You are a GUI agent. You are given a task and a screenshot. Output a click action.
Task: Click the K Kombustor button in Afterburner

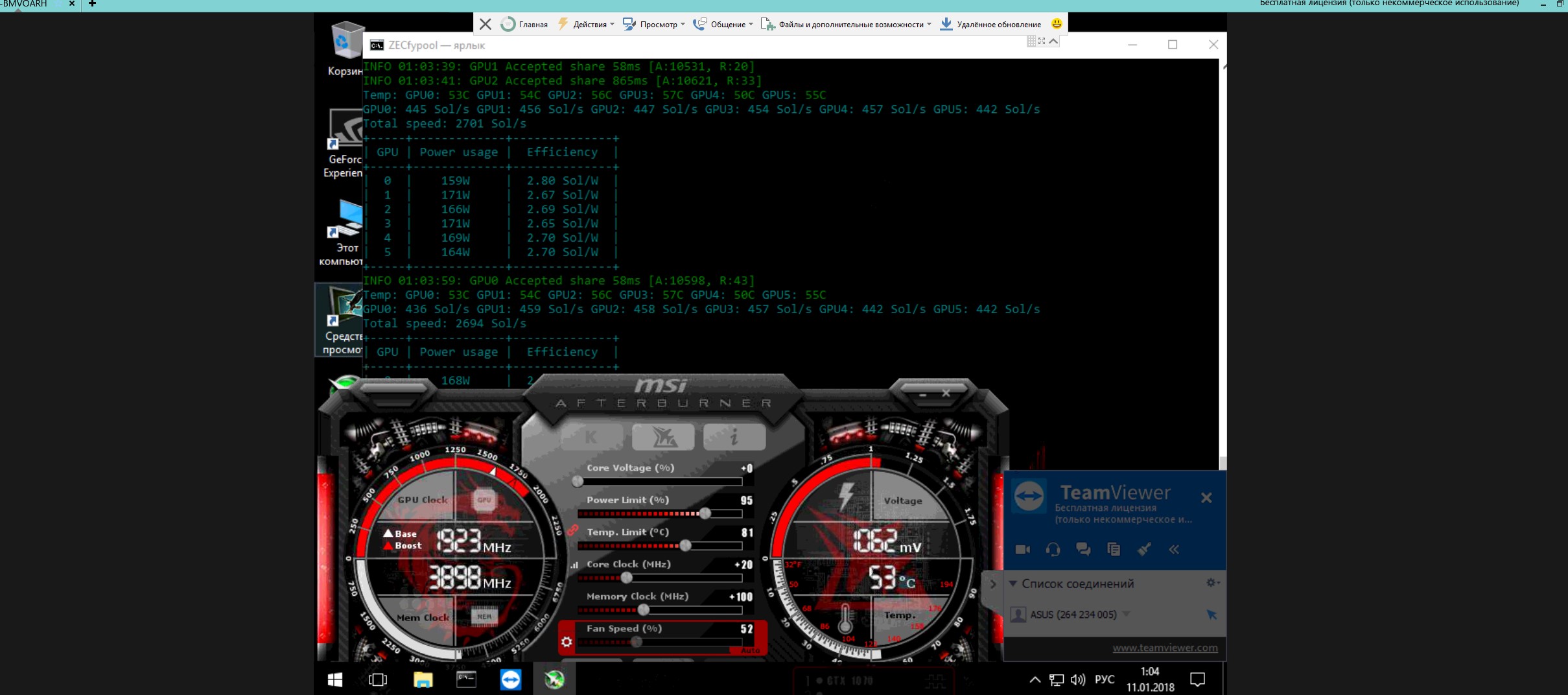pyautogui.click(x=592, y=437)
